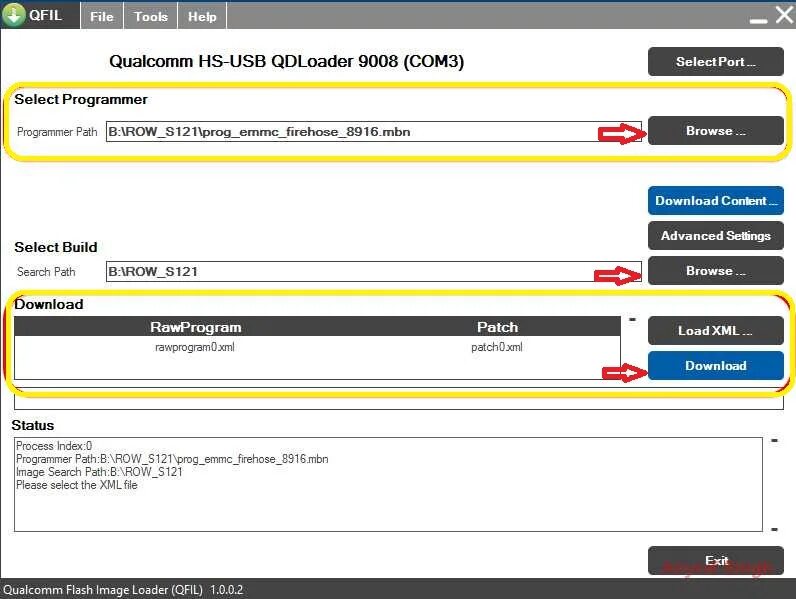Click the Qualcomm Flash Image Loader version text
This screenshot has height=599, width=796.
tap(123, 590)
